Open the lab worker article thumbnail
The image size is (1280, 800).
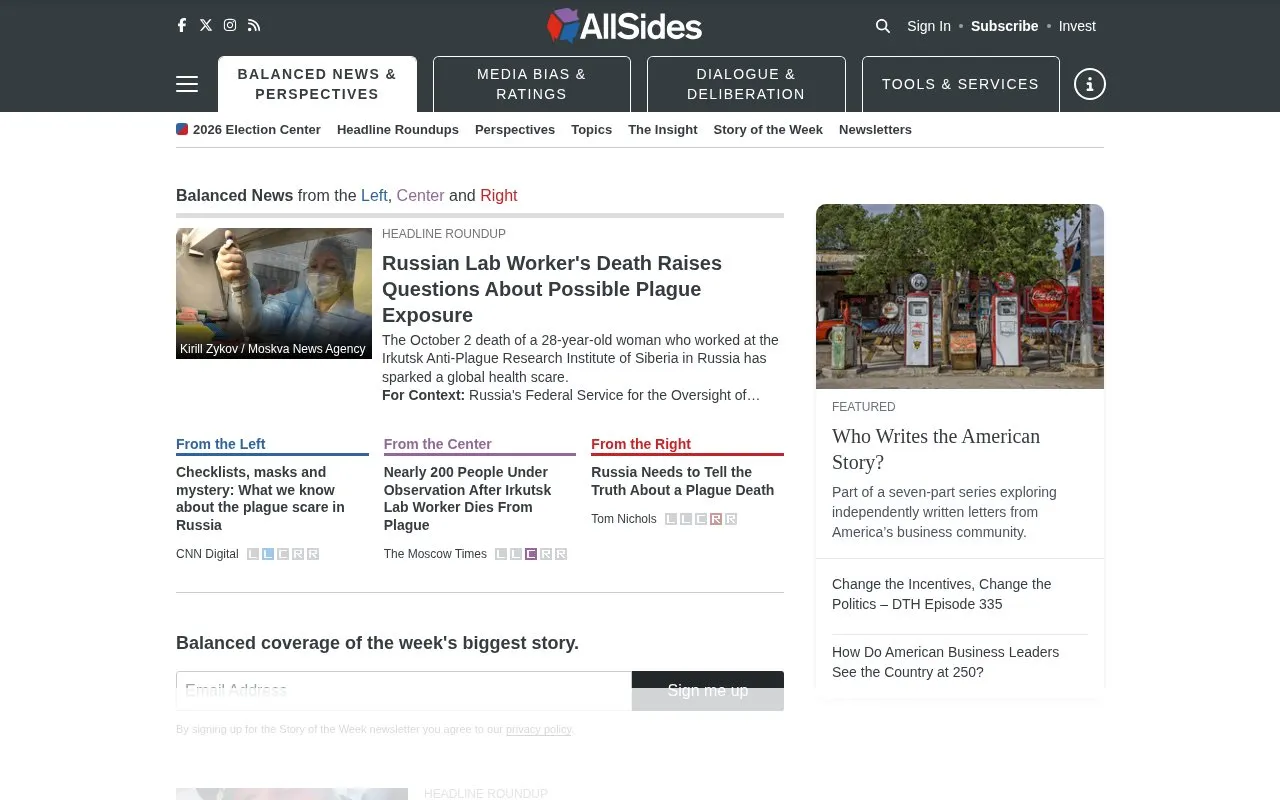(x=274, y=293)
